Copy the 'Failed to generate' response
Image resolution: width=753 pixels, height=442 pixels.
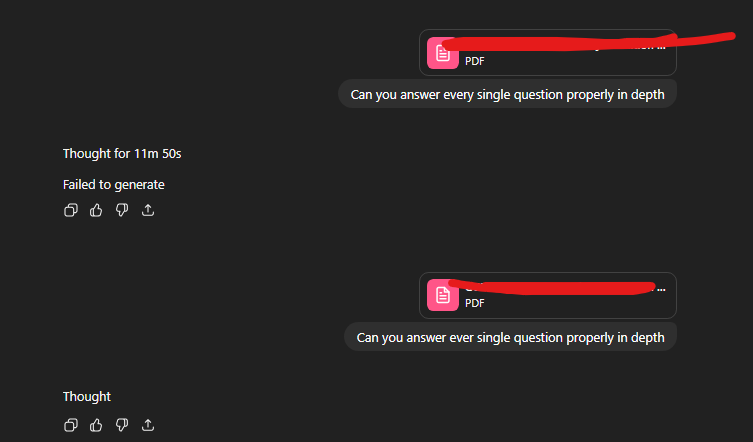click(x=71, y=210)
